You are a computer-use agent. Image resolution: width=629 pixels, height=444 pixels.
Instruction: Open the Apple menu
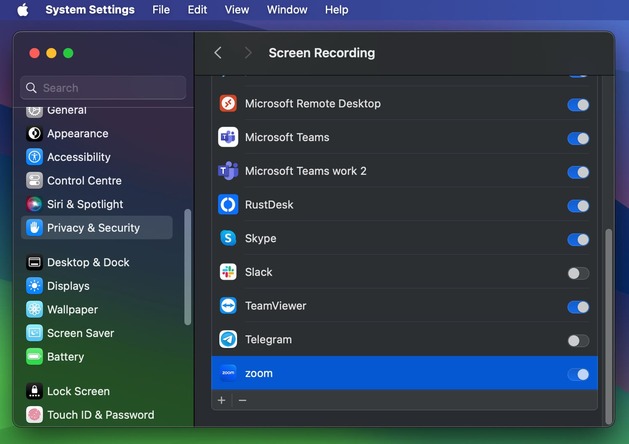pyautogui.click(x=23, y=10)
